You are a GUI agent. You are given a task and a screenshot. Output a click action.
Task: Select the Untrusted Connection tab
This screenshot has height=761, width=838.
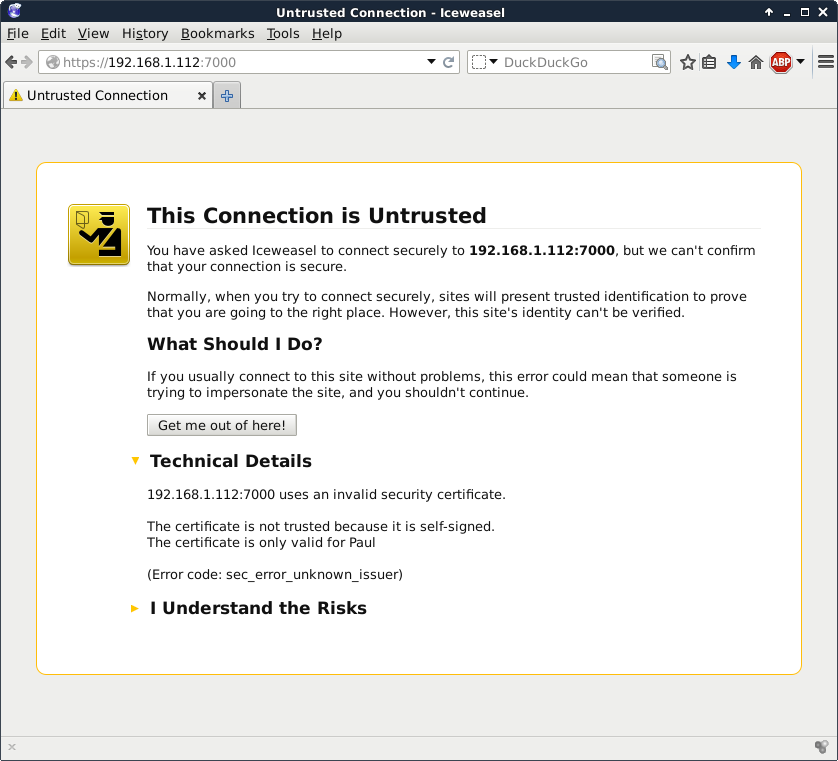point(108,95)
